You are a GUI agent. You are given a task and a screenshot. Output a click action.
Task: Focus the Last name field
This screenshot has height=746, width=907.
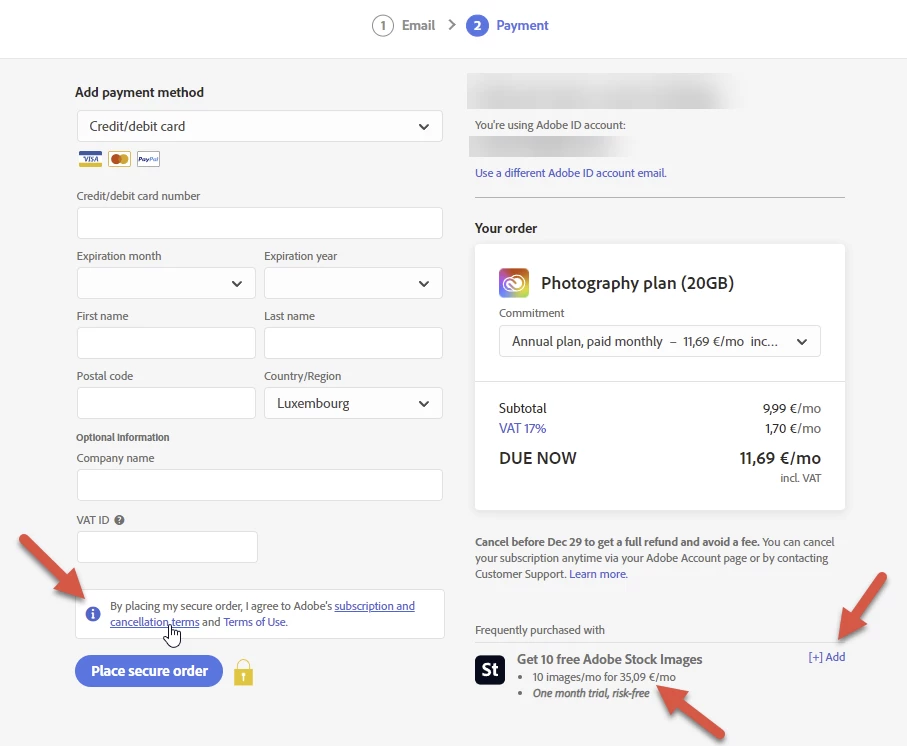coord(353,343)
